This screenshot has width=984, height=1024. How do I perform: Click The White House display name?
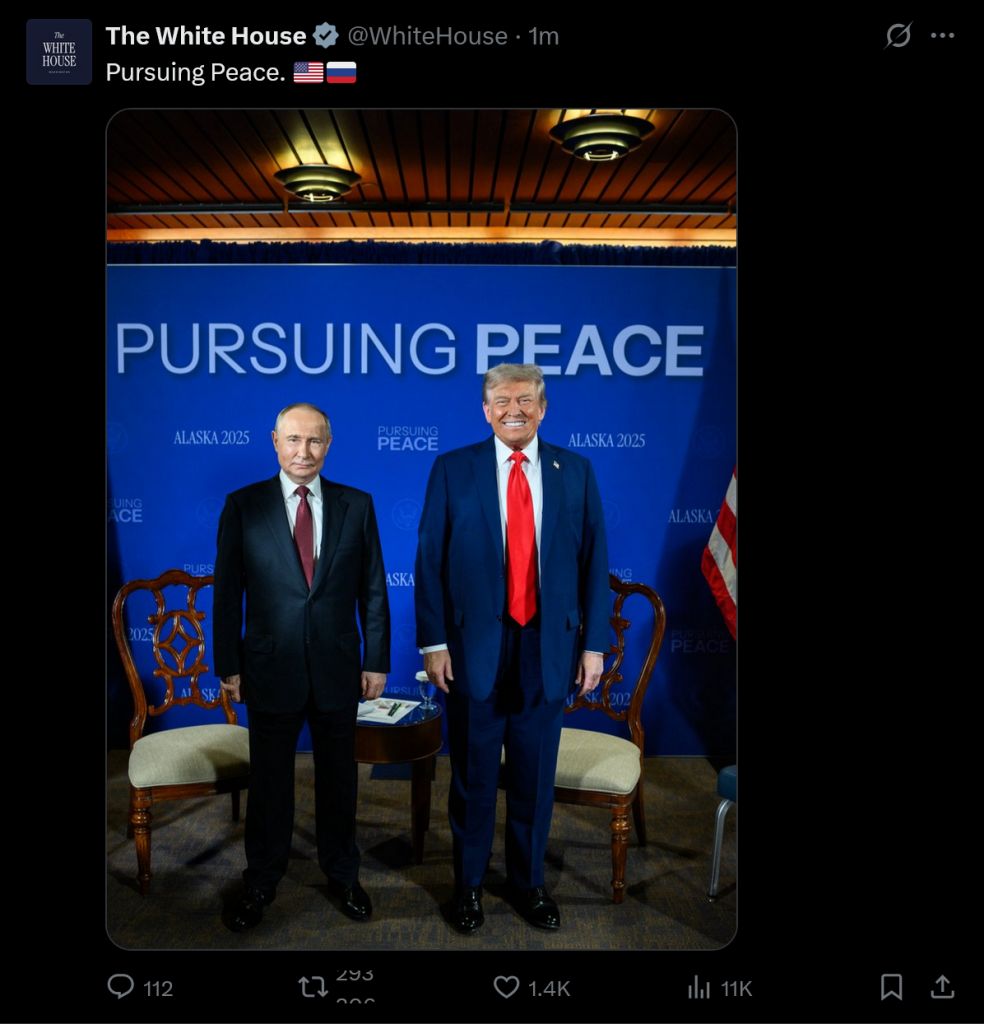[x=206, y=36]
